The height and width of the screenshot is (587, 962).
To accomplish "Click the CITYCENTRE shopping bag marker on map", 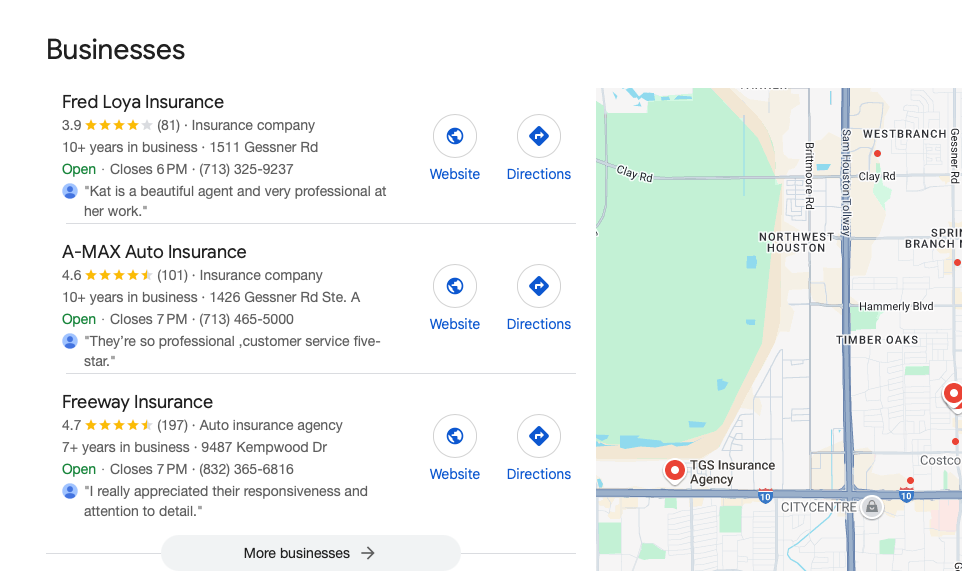I will (x=872, y=507).
